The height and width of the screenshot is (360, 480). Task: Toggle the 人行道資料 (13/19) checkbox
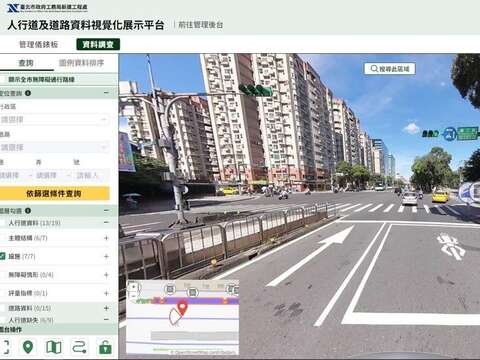(3, 223)
